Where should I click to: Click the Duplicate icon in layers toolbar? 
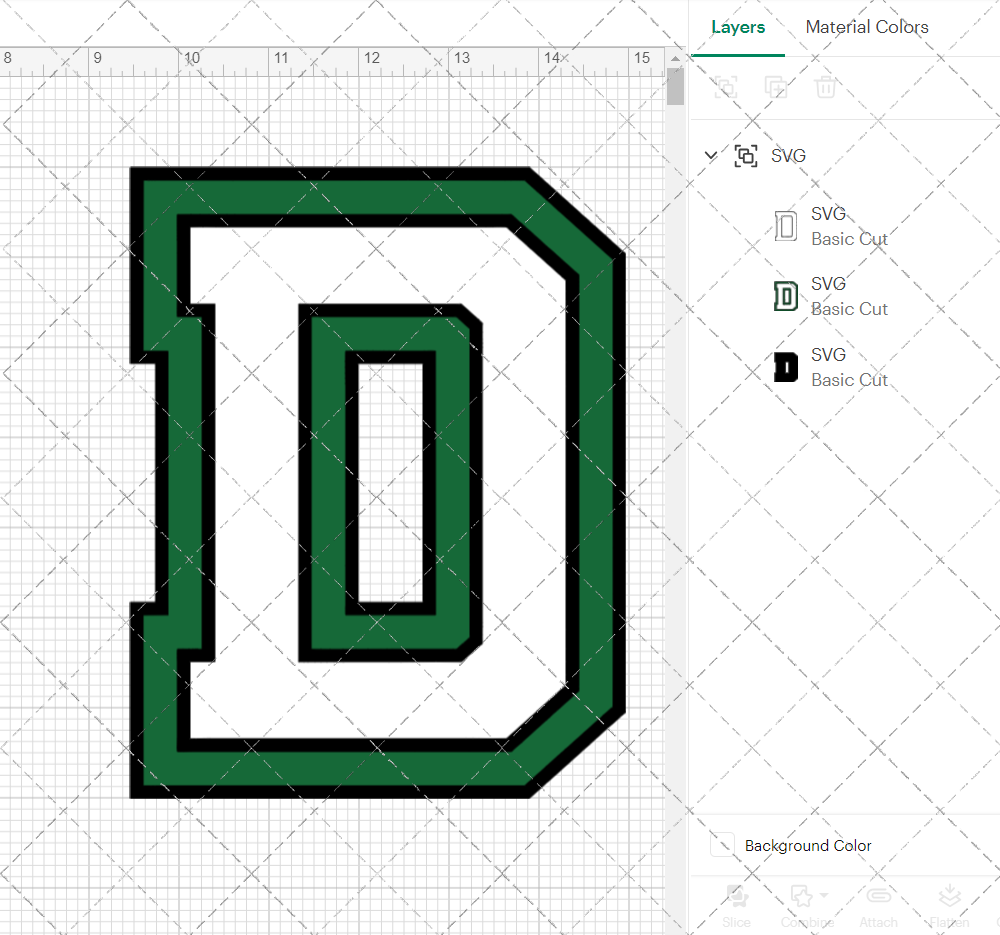point(776,86)
